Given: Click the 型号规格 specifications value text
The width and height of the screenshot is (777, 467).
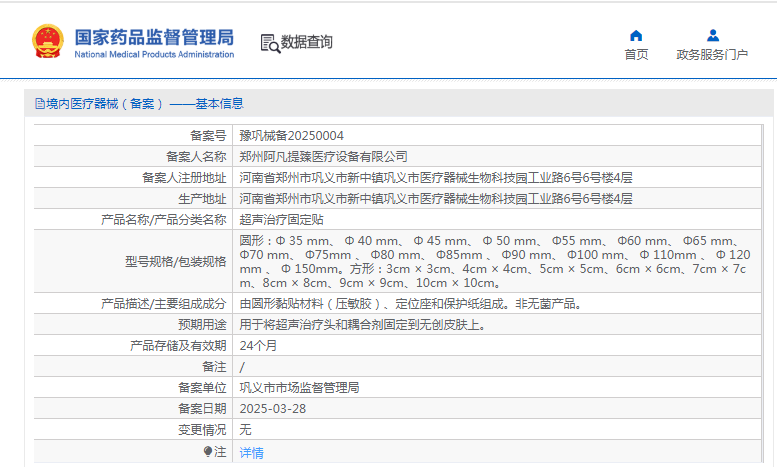Looking at the screenshot, I should point(495,262).
